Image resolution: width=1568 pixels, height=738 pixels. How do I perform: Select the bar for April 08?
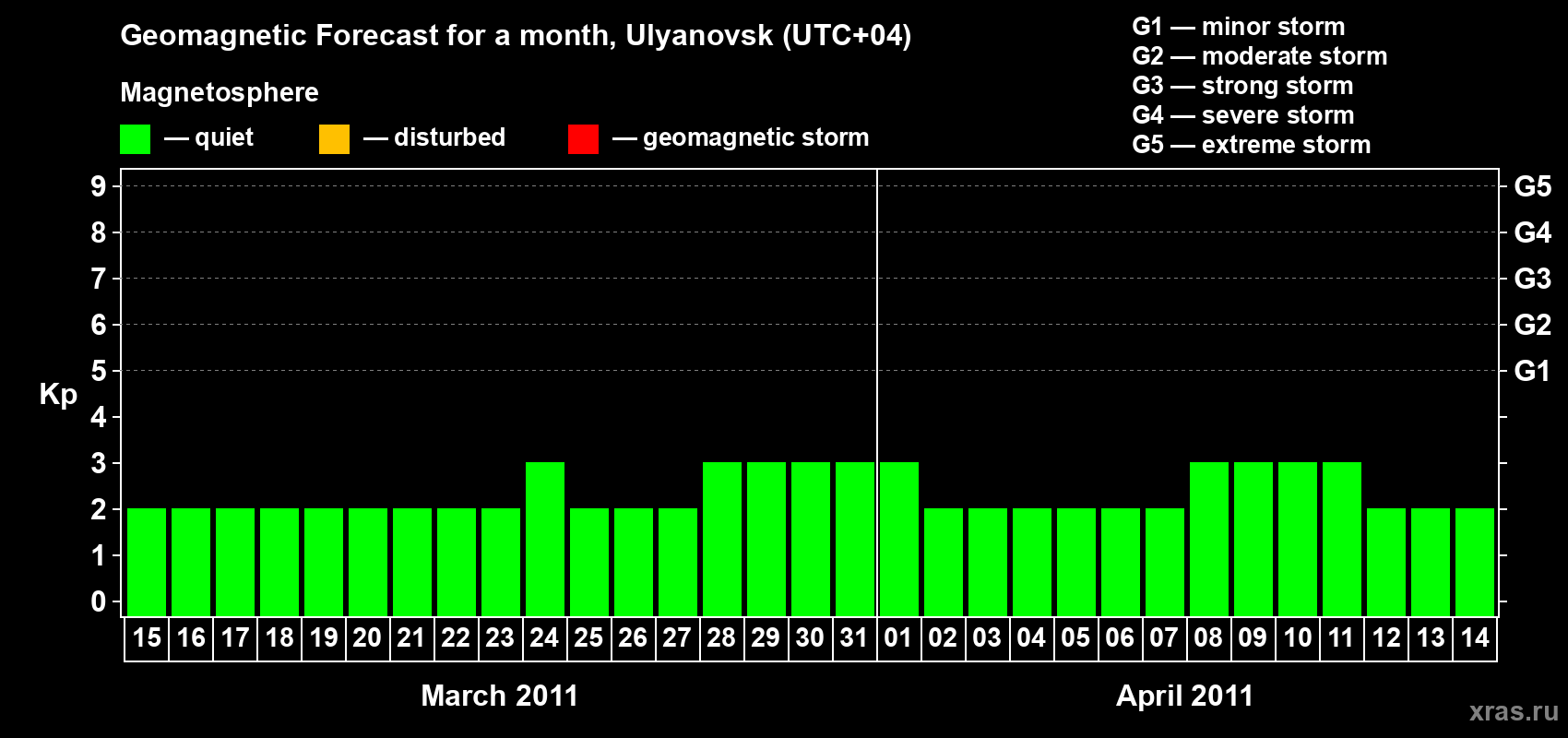(1209, 539)
